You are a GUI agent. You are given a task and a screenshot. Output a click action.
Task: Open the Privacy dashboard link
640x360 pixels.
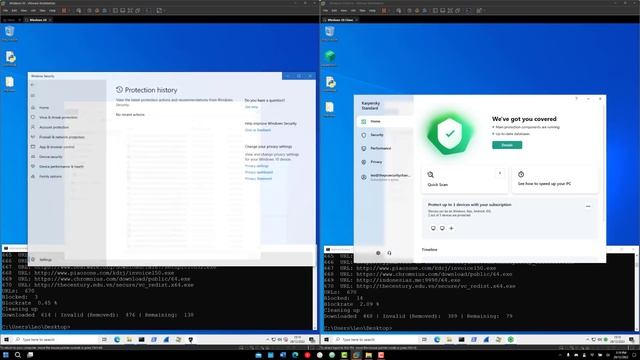click(259, 172)
